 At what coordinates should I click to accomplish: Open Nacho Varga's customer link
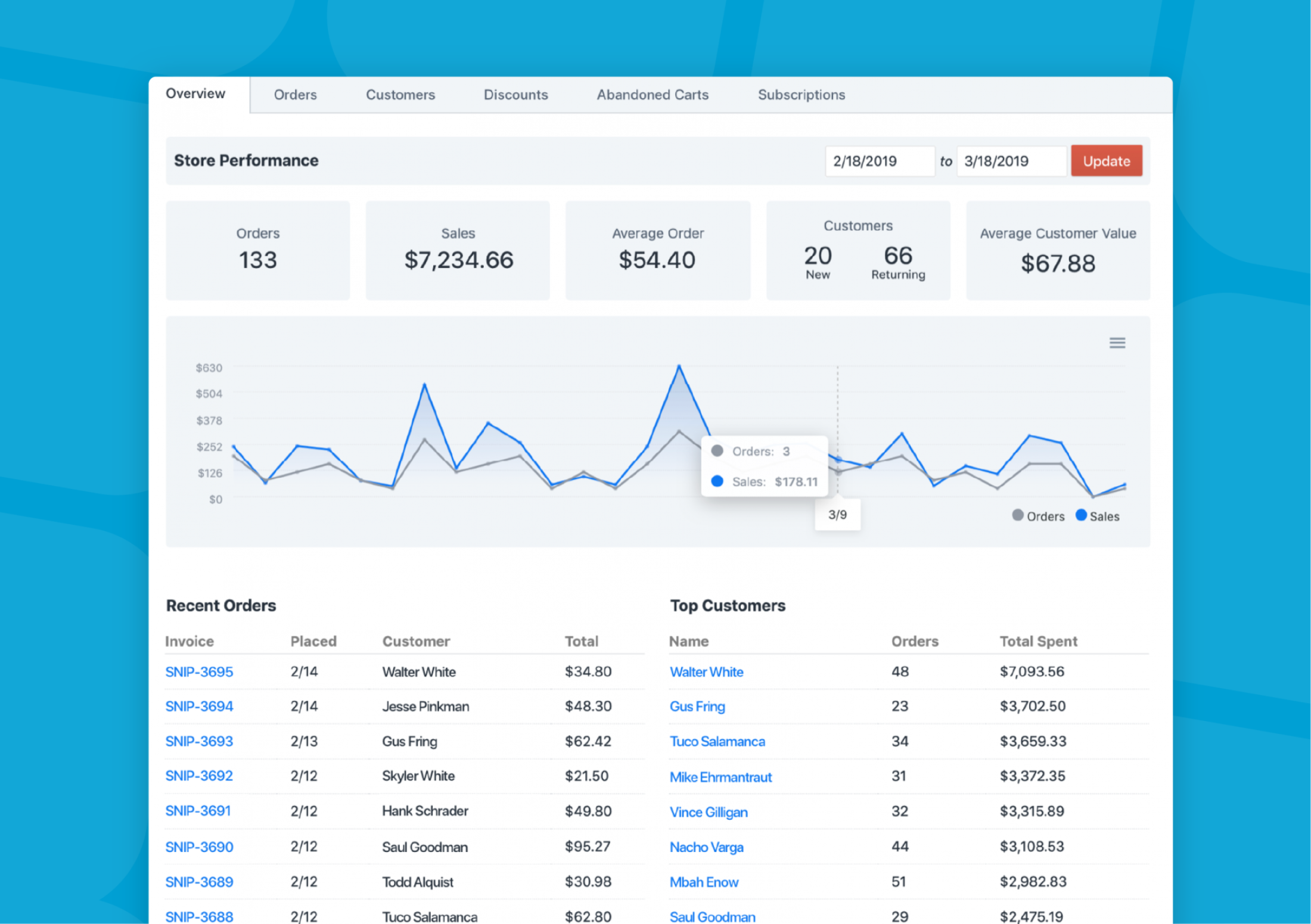706,847
